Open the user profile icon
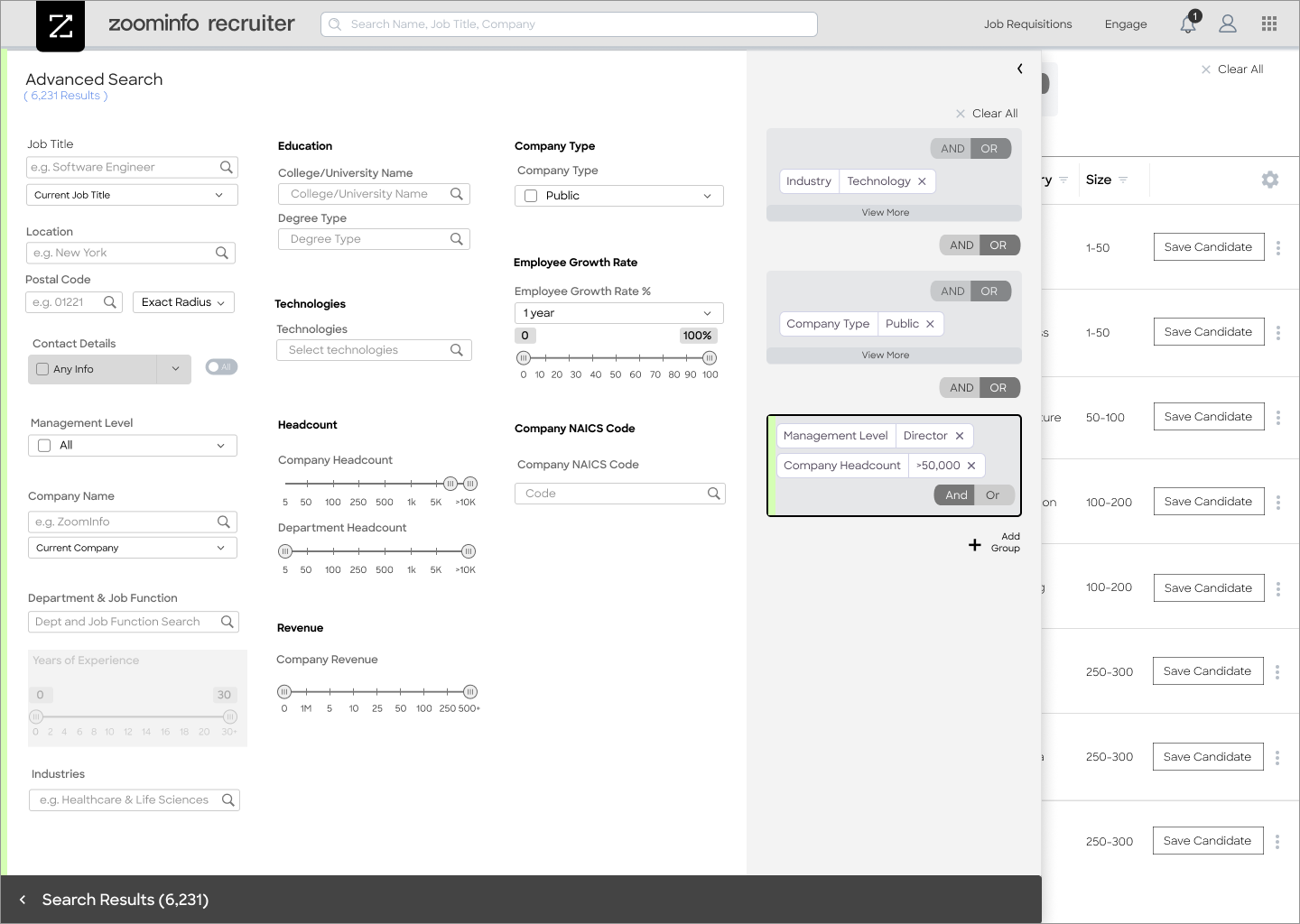The image size is (1300, 924). 1228,24
